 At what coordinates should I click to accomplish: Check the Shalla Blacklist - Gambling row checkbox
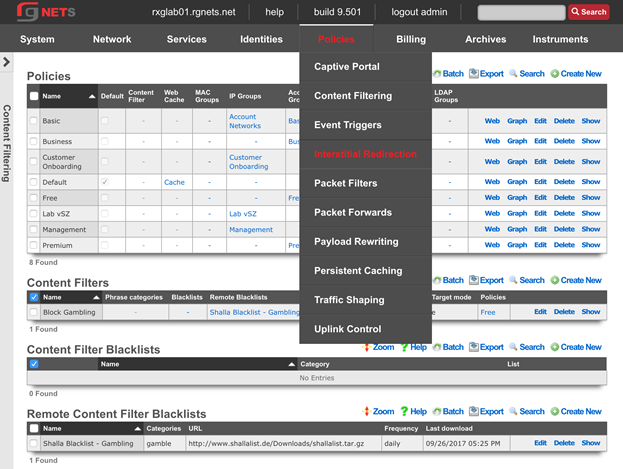click(34, 443)
